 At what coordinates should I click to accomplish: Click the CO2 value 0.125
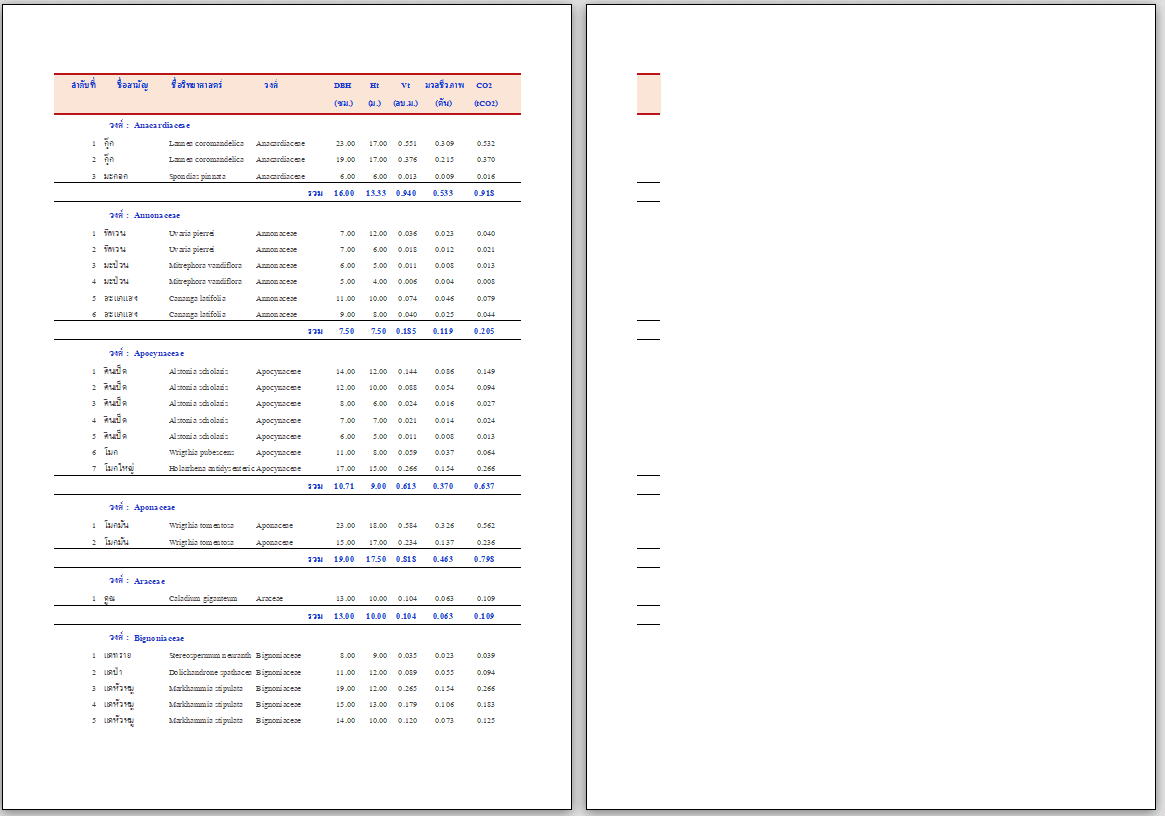coord(486,721)
